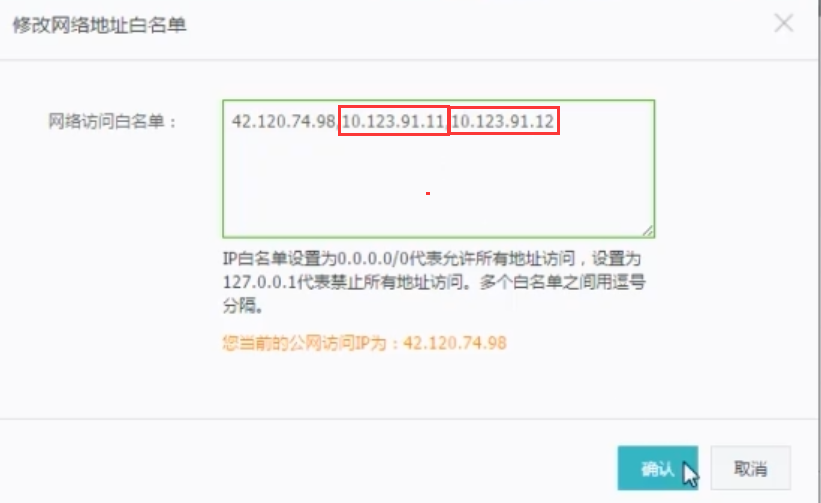
Task: Click the hint's last line 分隔。
Action: click(243, 305)
